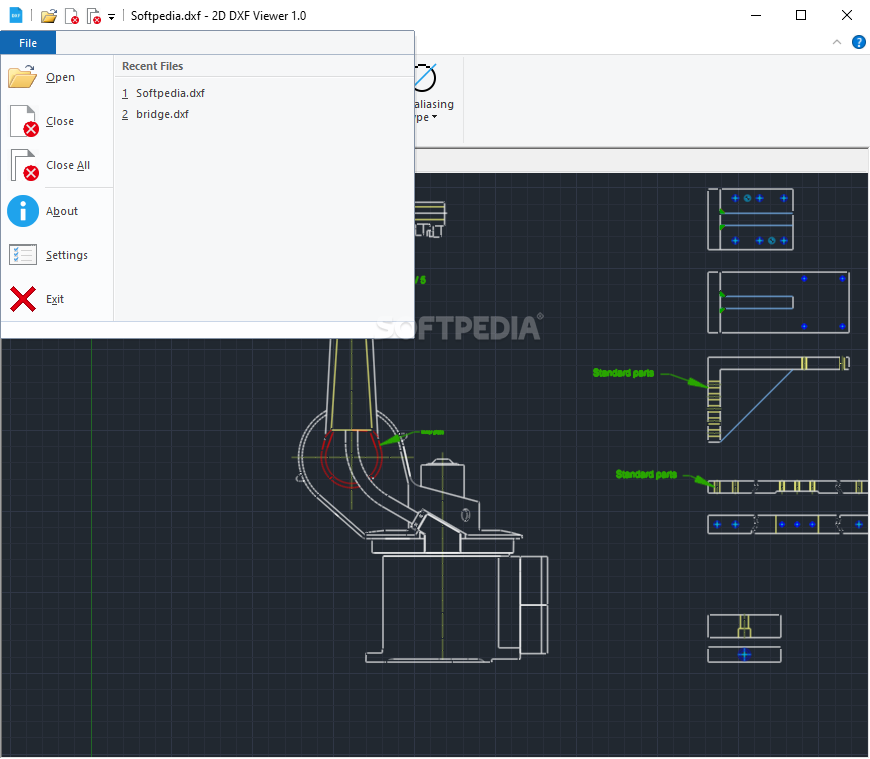Close the 2D DXF Viewer window
Viewport: 870px width, 759px height.
[847, 16]
